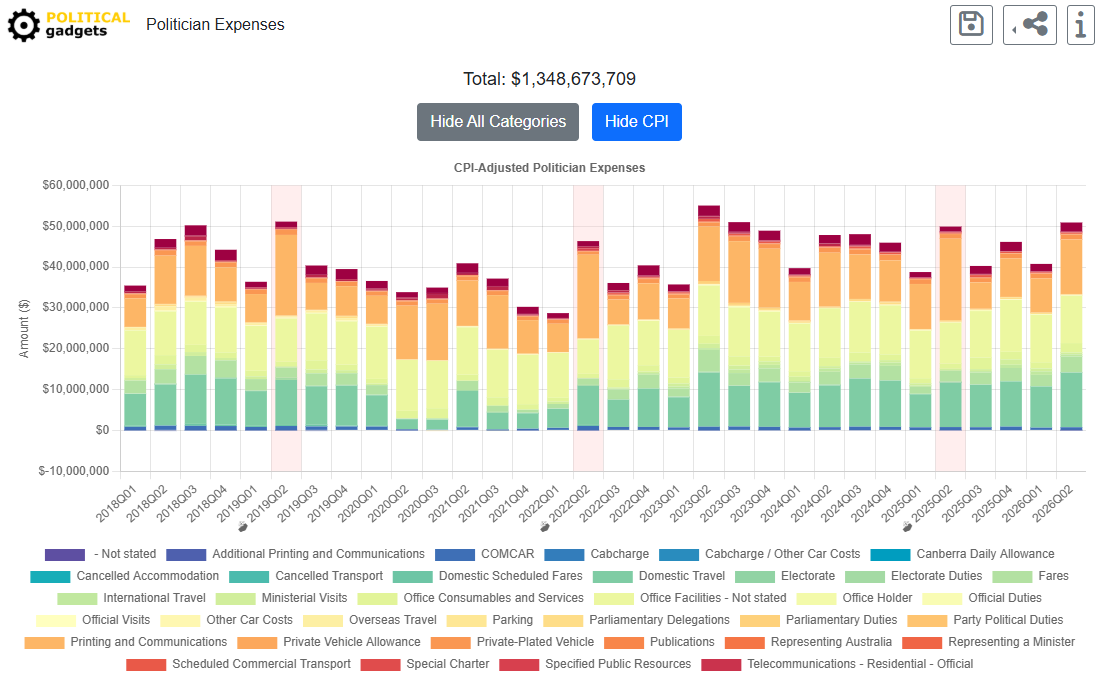Click Parliamentary Duties legend label

click(841, 620)
